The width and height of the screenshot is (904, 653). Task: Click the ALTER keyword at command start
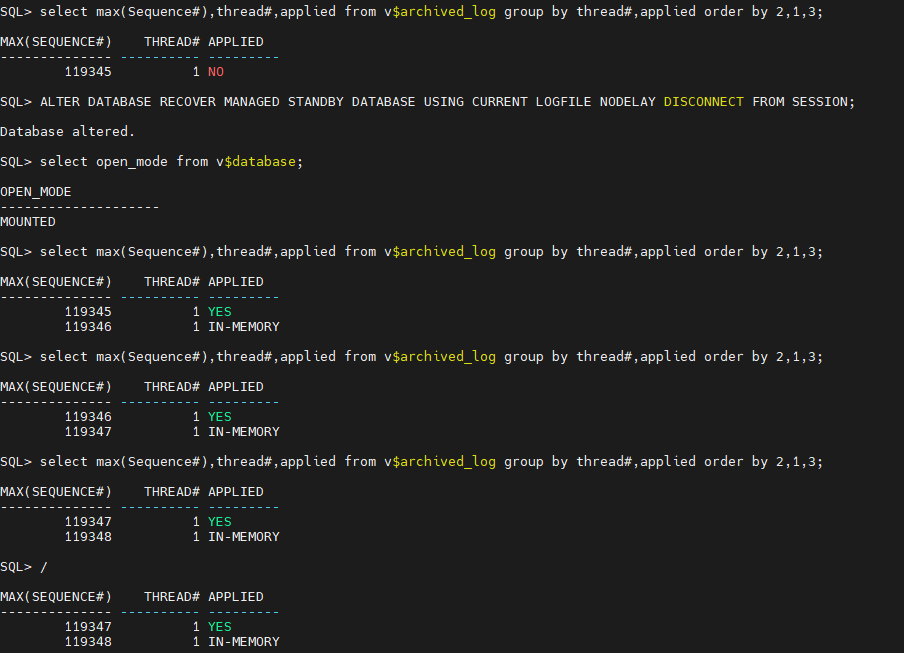60,102
